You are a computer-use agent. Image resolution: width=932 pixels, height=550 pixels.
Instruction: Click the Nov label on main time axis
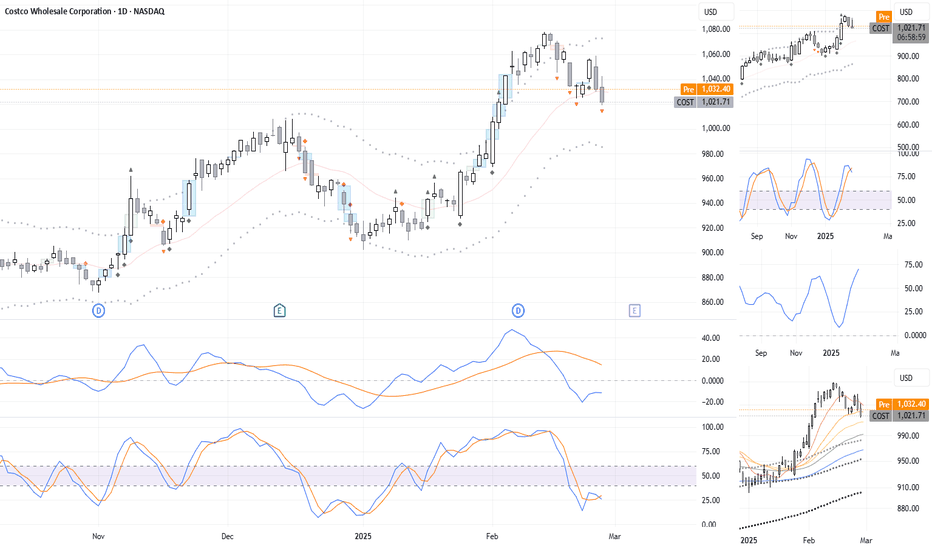pyautogui.click(x=99, y=536)
